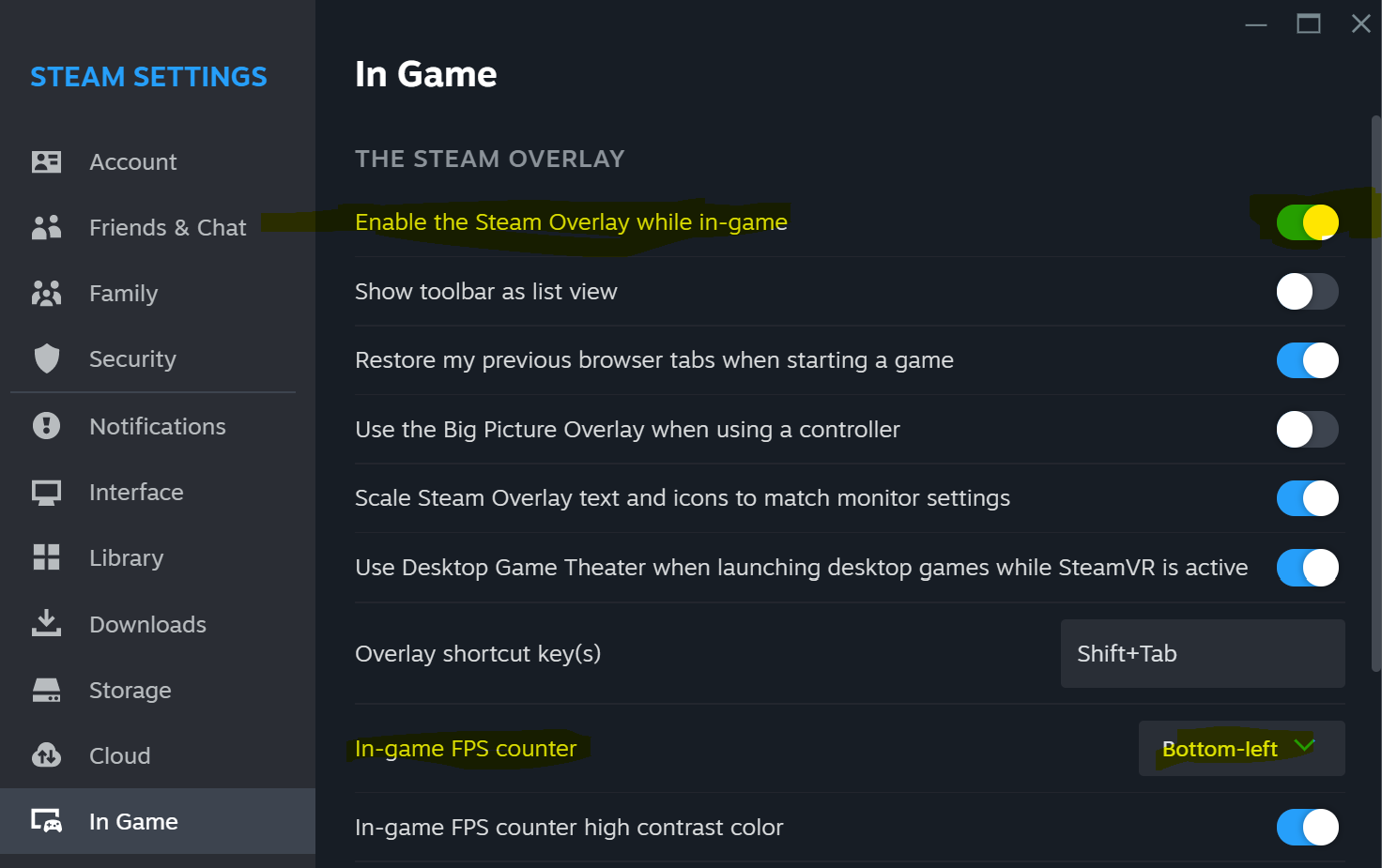The width and height of the screenshot is (1397, 868).
Task: Disable the Steam Overlay while in-game toggle
Action: (1307, 222)
